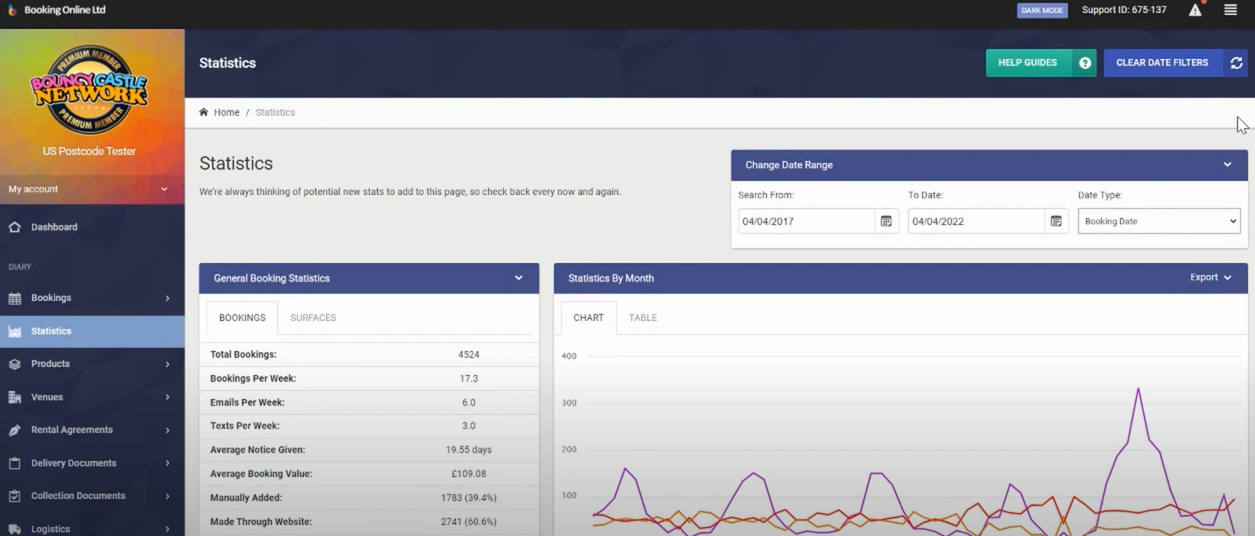Click the Logistics truck icon

coord(14,529)
